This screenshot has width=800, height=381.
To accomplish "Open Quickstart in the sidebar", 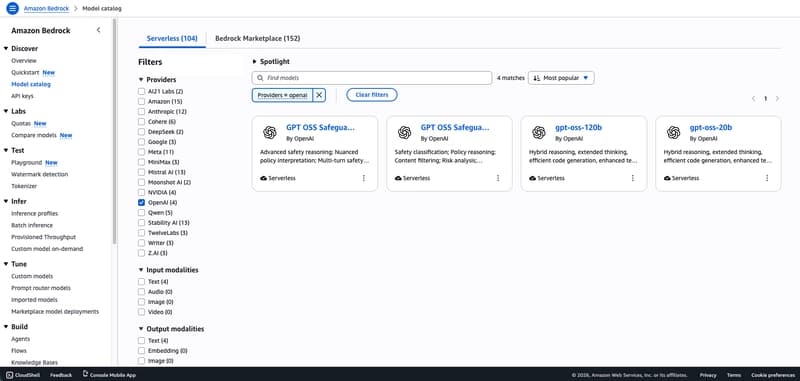I will click(x=26, y=72).
